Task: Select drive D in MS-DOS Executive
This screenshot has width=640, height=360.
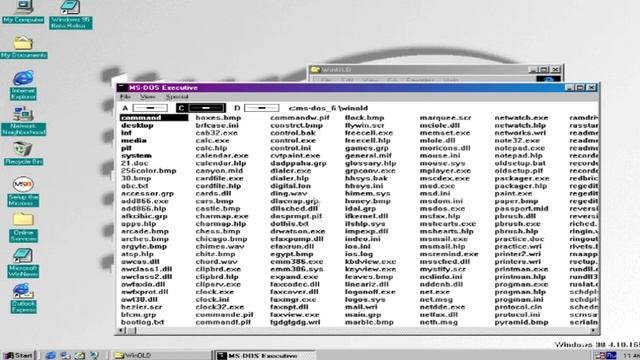Action: (256, 108)
